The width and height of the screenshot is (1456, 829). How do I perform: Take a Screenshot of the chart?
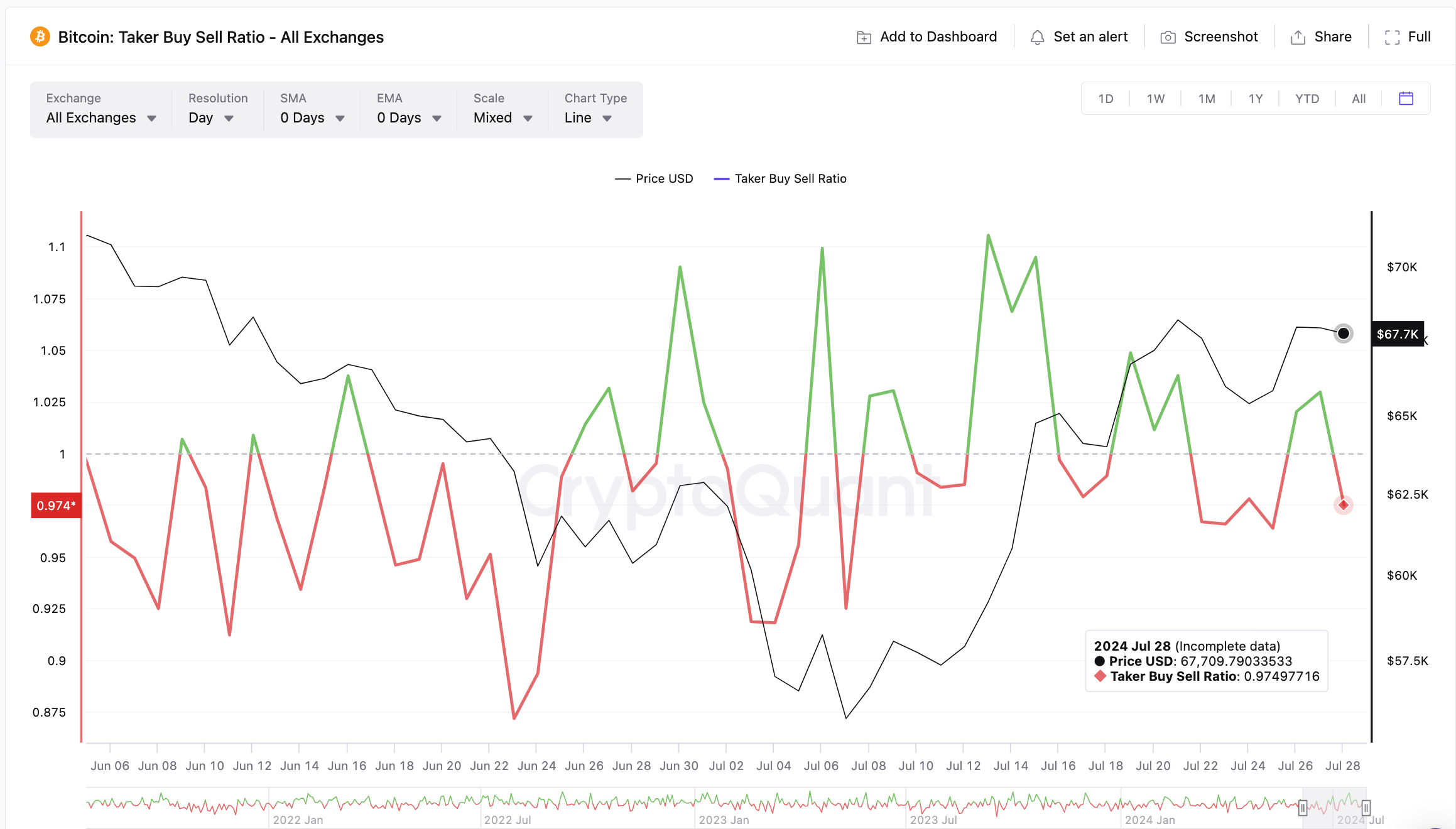pyautogui.click(x=1209, y=37)
